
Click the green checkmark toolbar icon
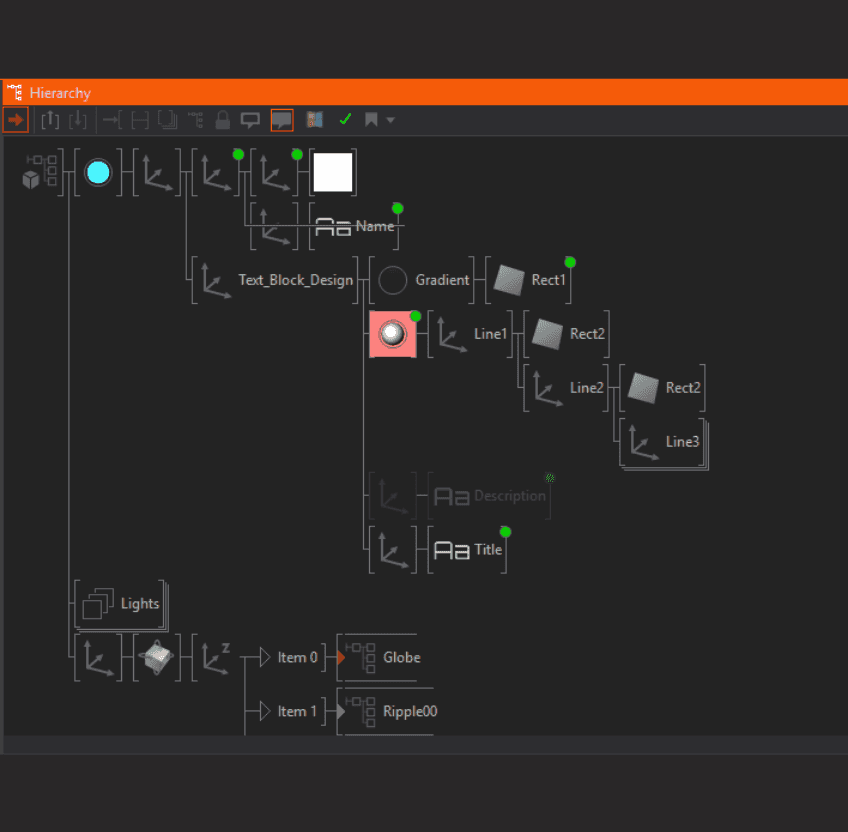[345, 120]
